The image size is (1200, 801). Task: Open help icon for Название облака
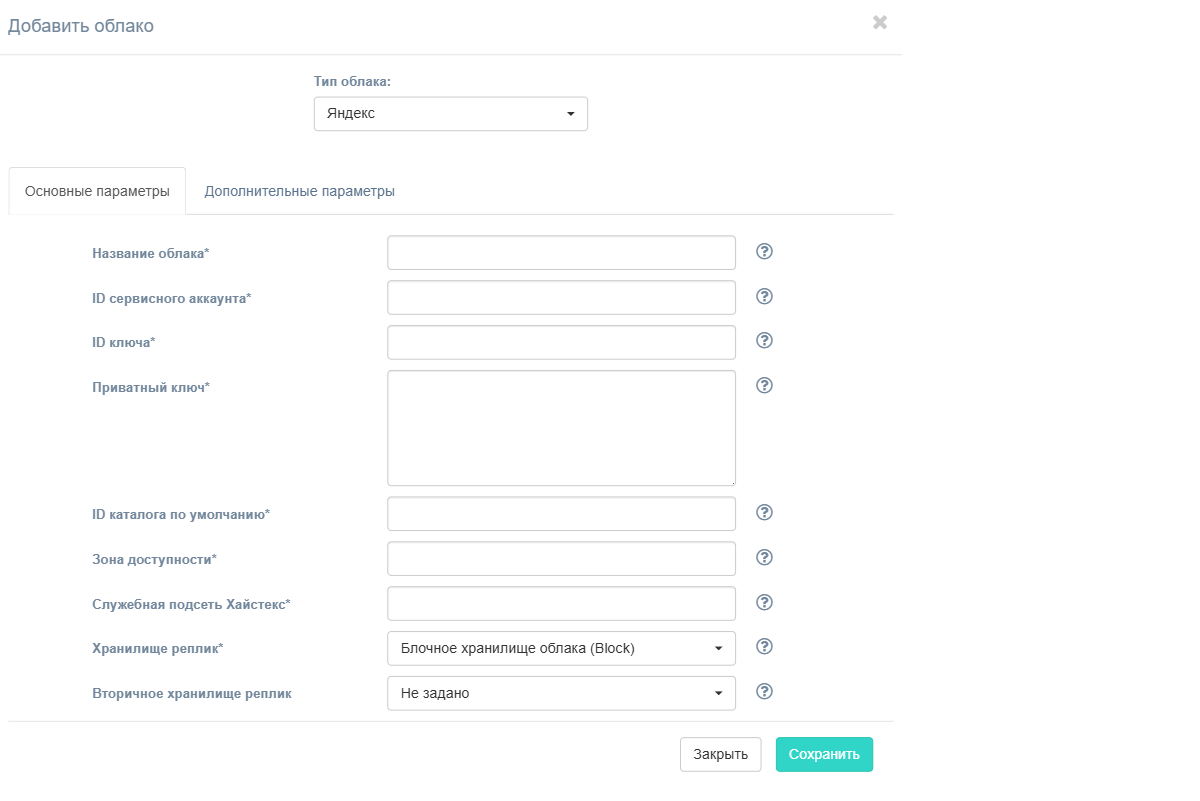765,251
